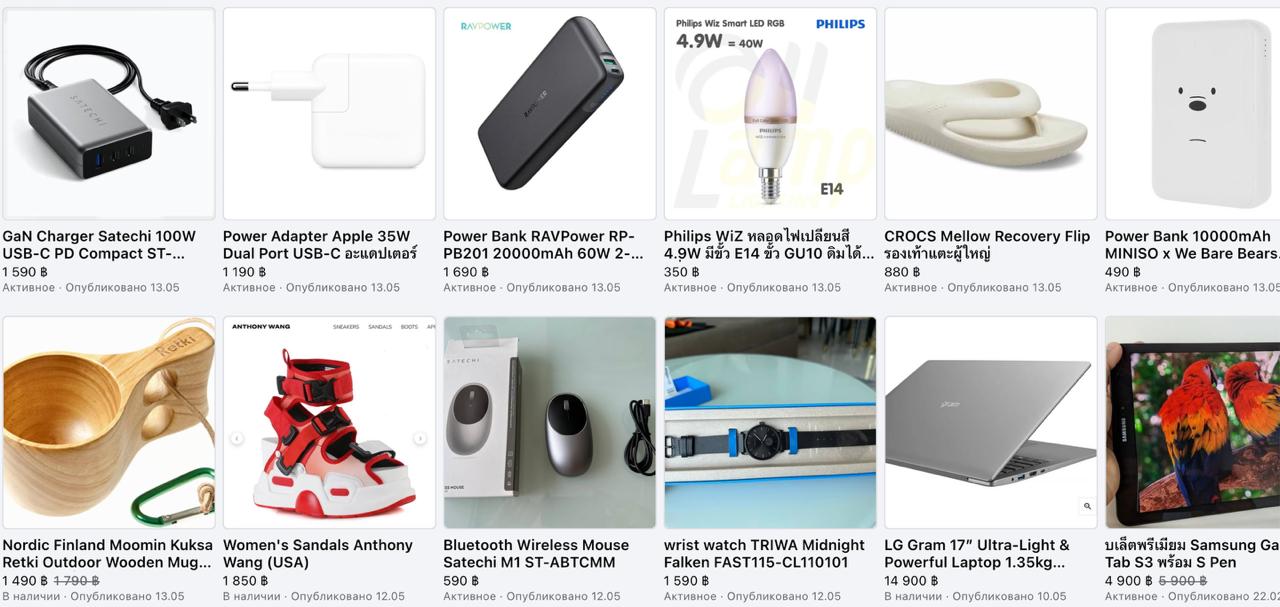The width and height of the screenshot is (1280, 607).
Task: Open MINISO We Bare Bears power bank image
Action: (x=1192, y=114)
